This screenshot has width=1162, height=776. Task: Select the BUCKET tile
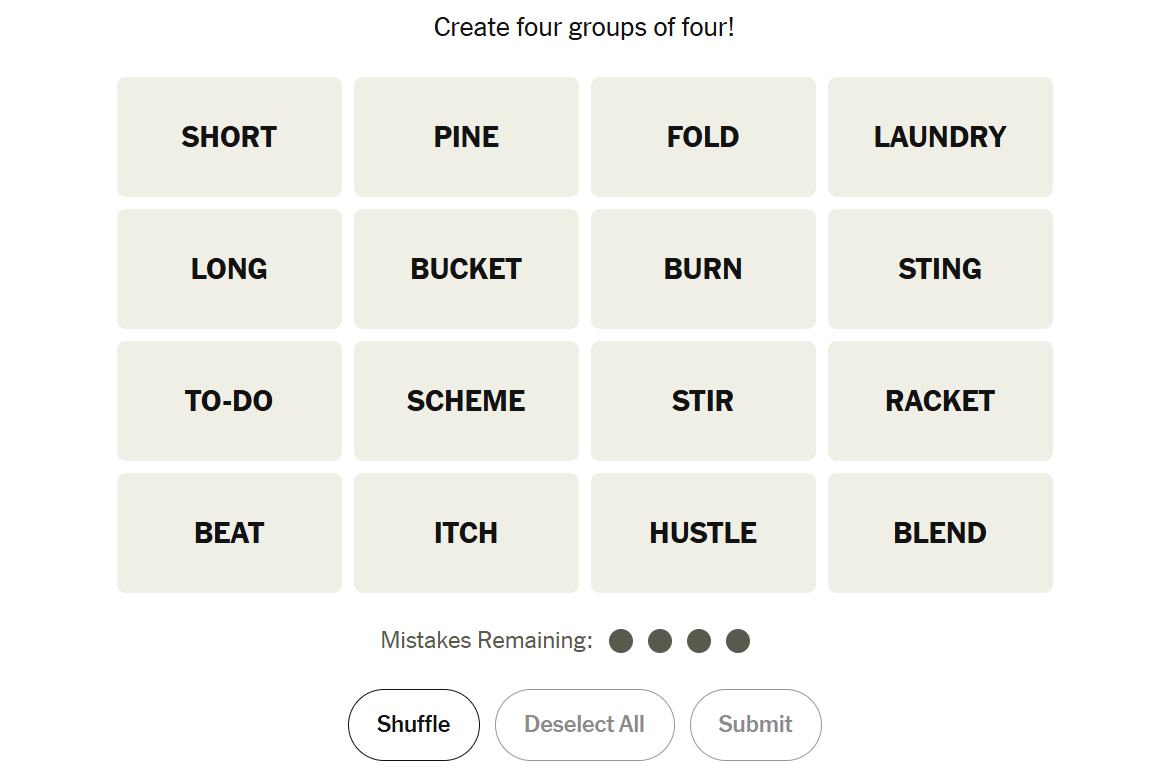tap(466, 269)
